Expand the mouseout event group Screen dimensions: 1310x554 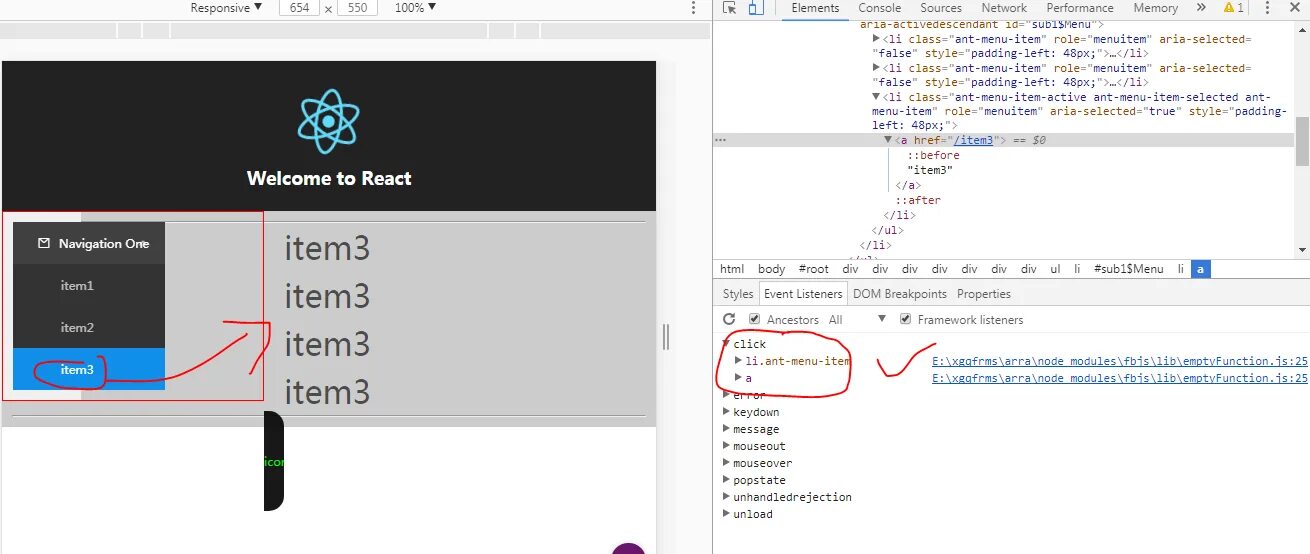[x=727, y=446]
